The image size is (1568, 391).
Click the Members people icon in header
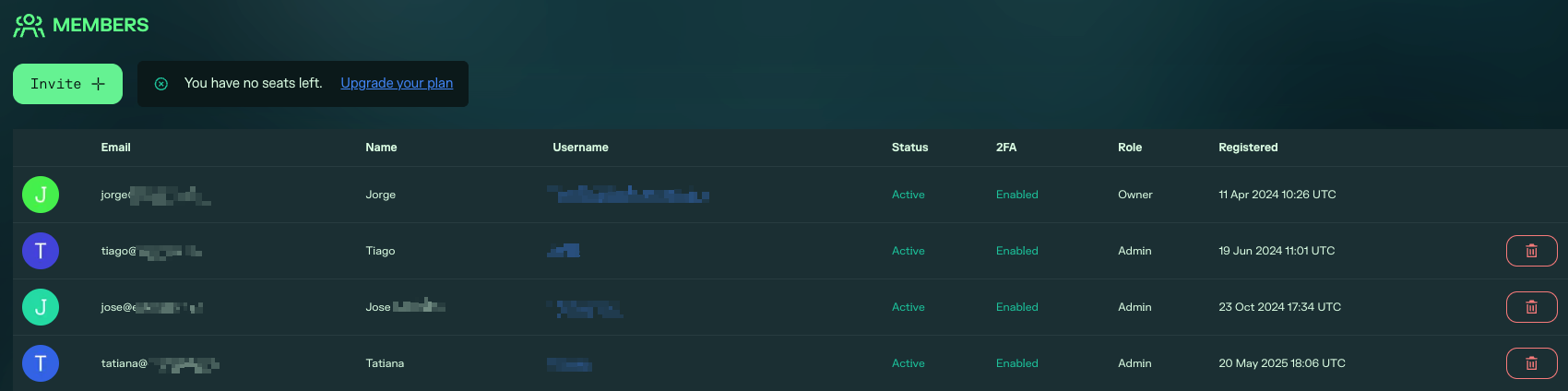[29, 25]
